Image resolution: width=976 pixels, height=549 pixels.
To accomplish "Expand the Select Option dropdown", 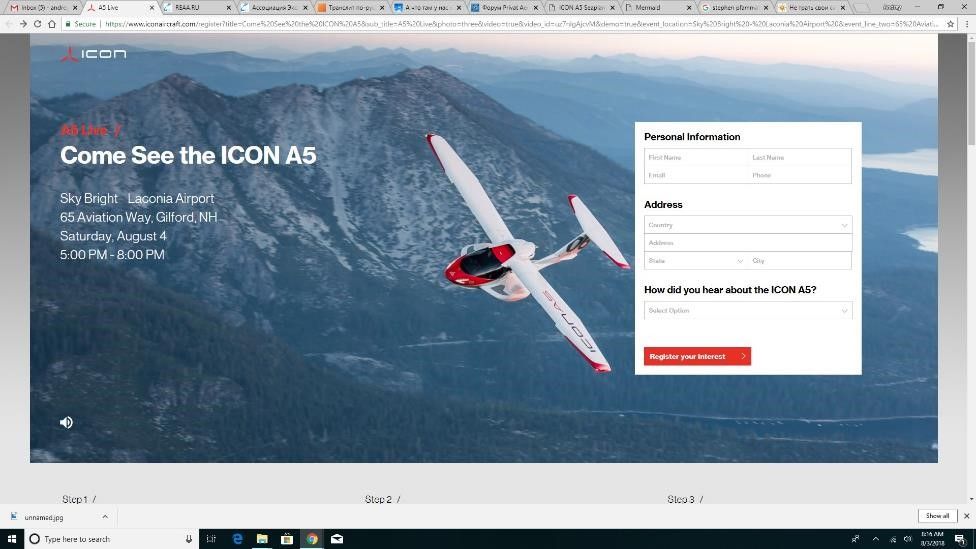I will tap(747, 311).
